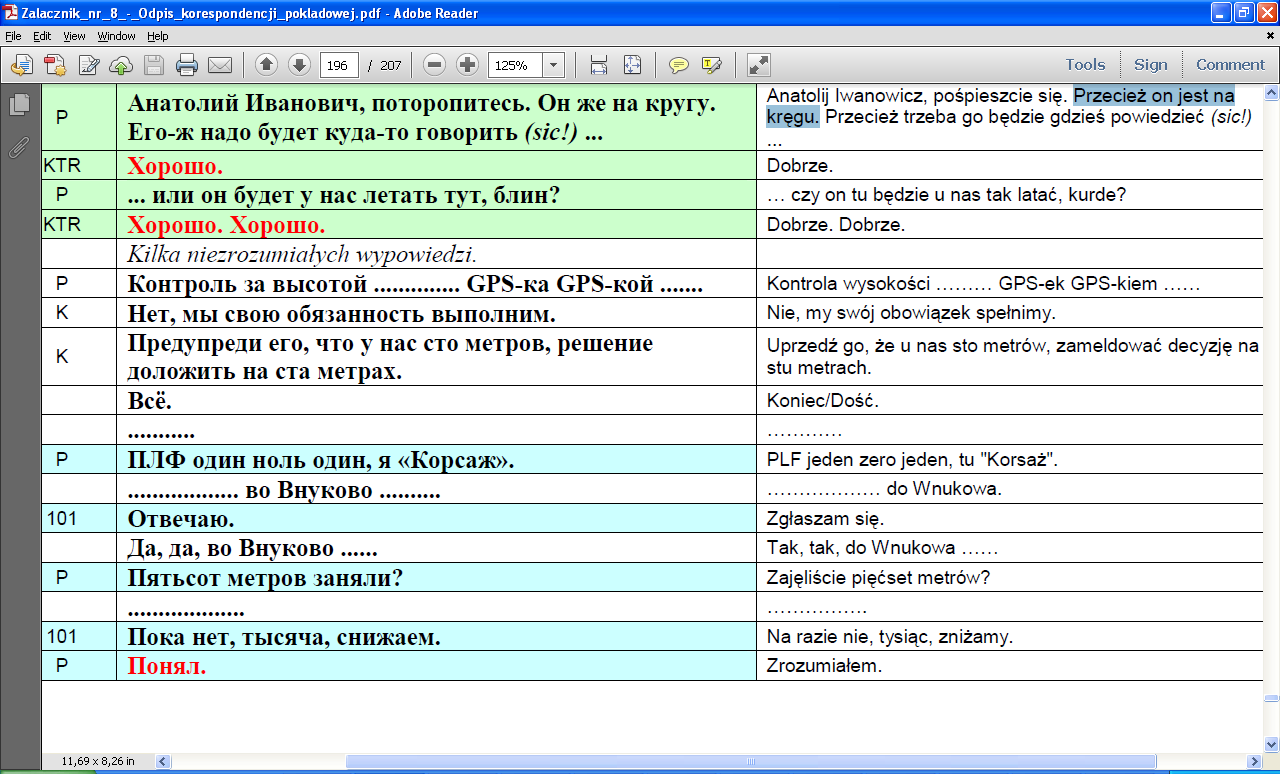Click the text 'PLF jeden zero jeden, tu "Korsaż".'
This screenshot has width=1280, height=774.
click(x=912, y=460)
